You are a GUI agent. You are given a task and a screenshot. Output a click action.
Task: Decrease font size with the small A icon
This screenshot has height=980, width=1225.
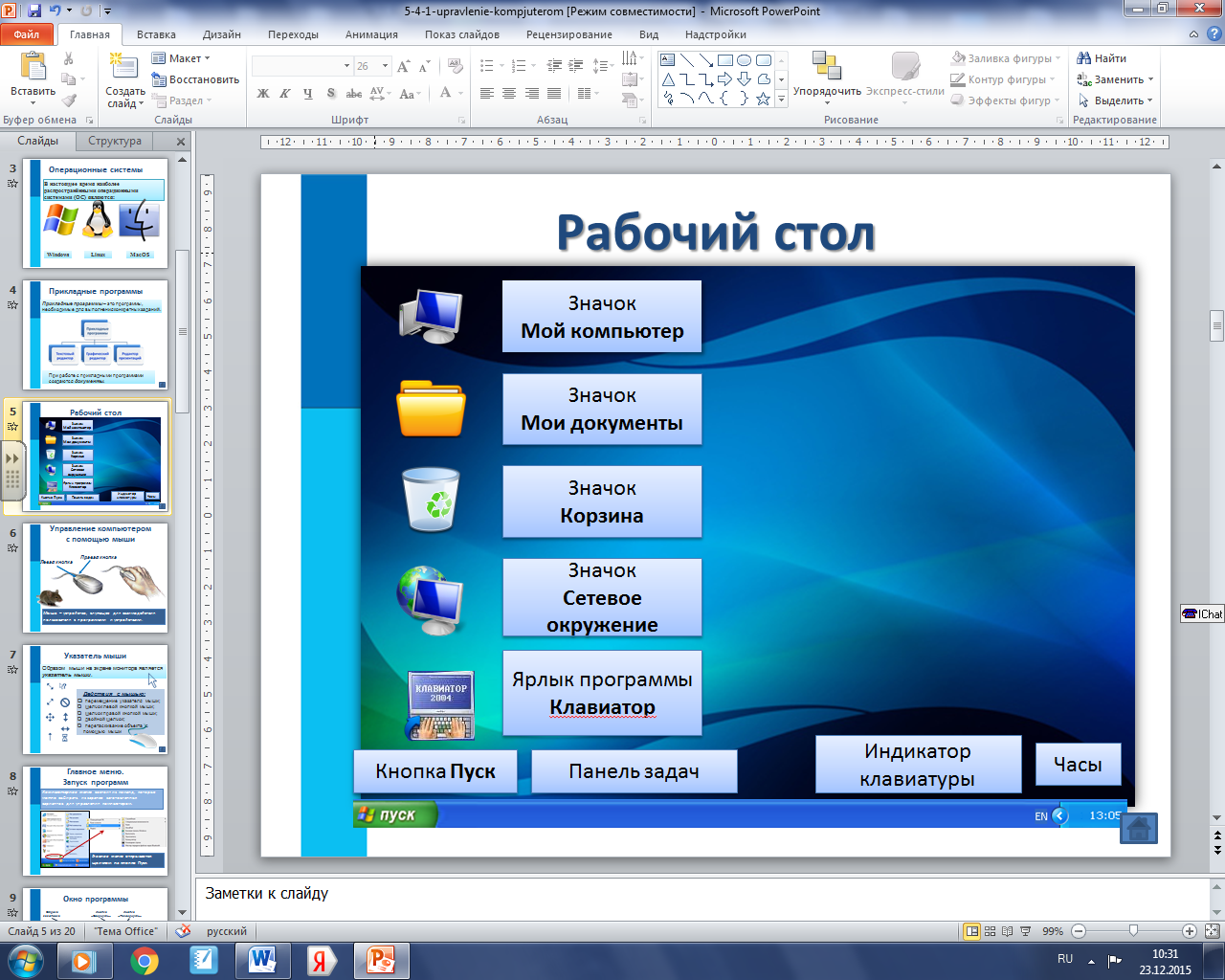pyautogui.click(x=425, y=66)
